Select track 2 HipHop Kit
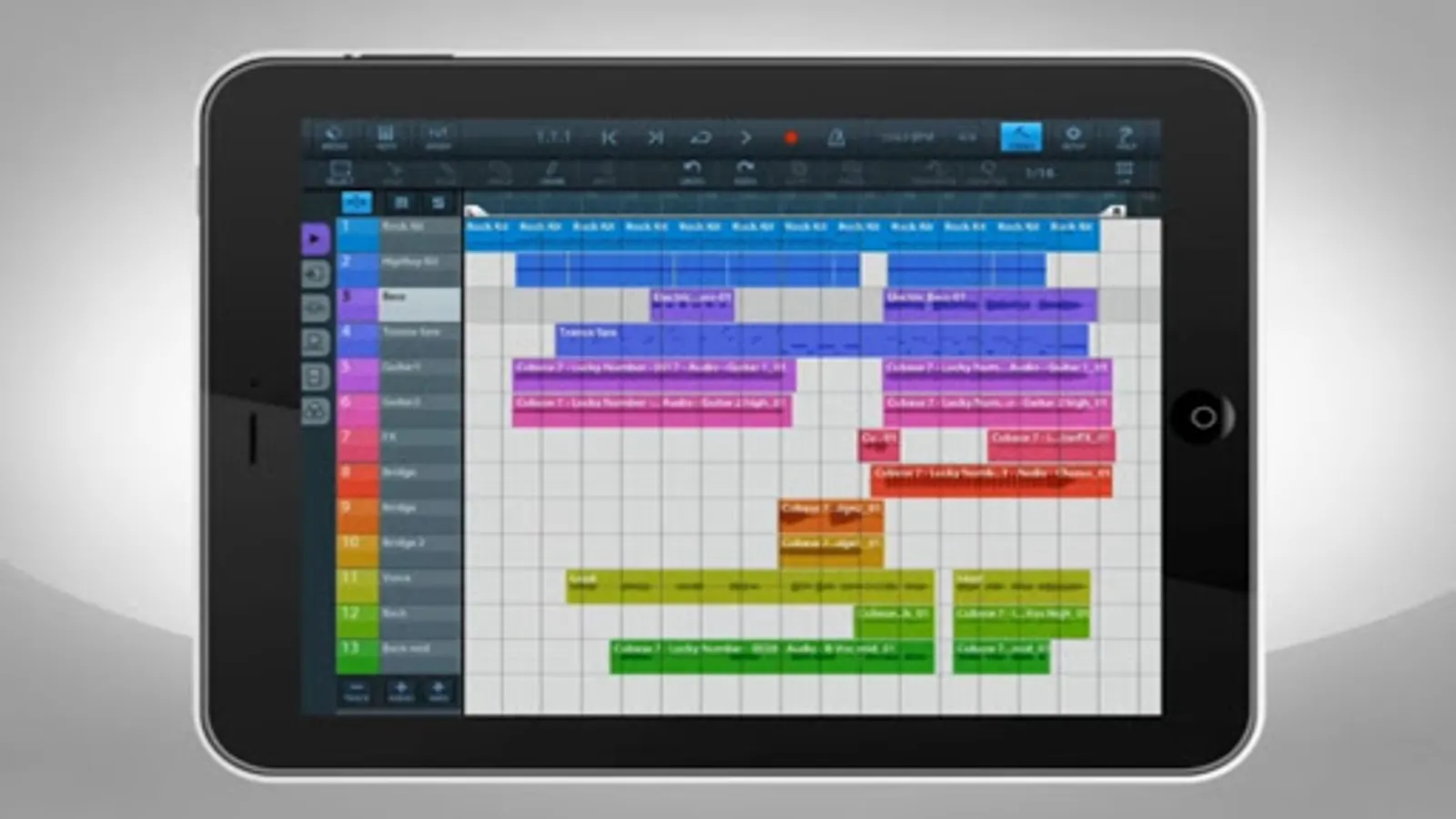Image resolution: width=1456 pixels, height=819 pixels. click(420, 270)
